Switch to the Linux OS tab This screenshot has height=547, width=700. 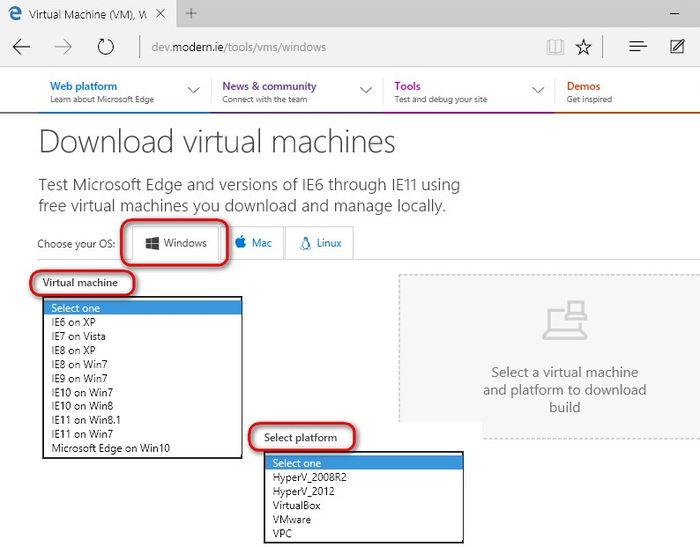pos(320,243)
